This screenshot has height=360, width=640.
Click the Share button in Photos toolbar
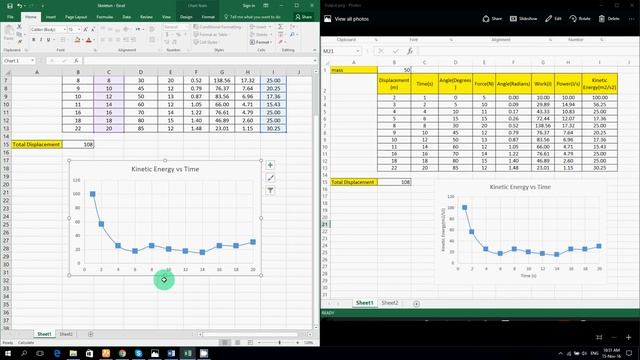point(492,19)
